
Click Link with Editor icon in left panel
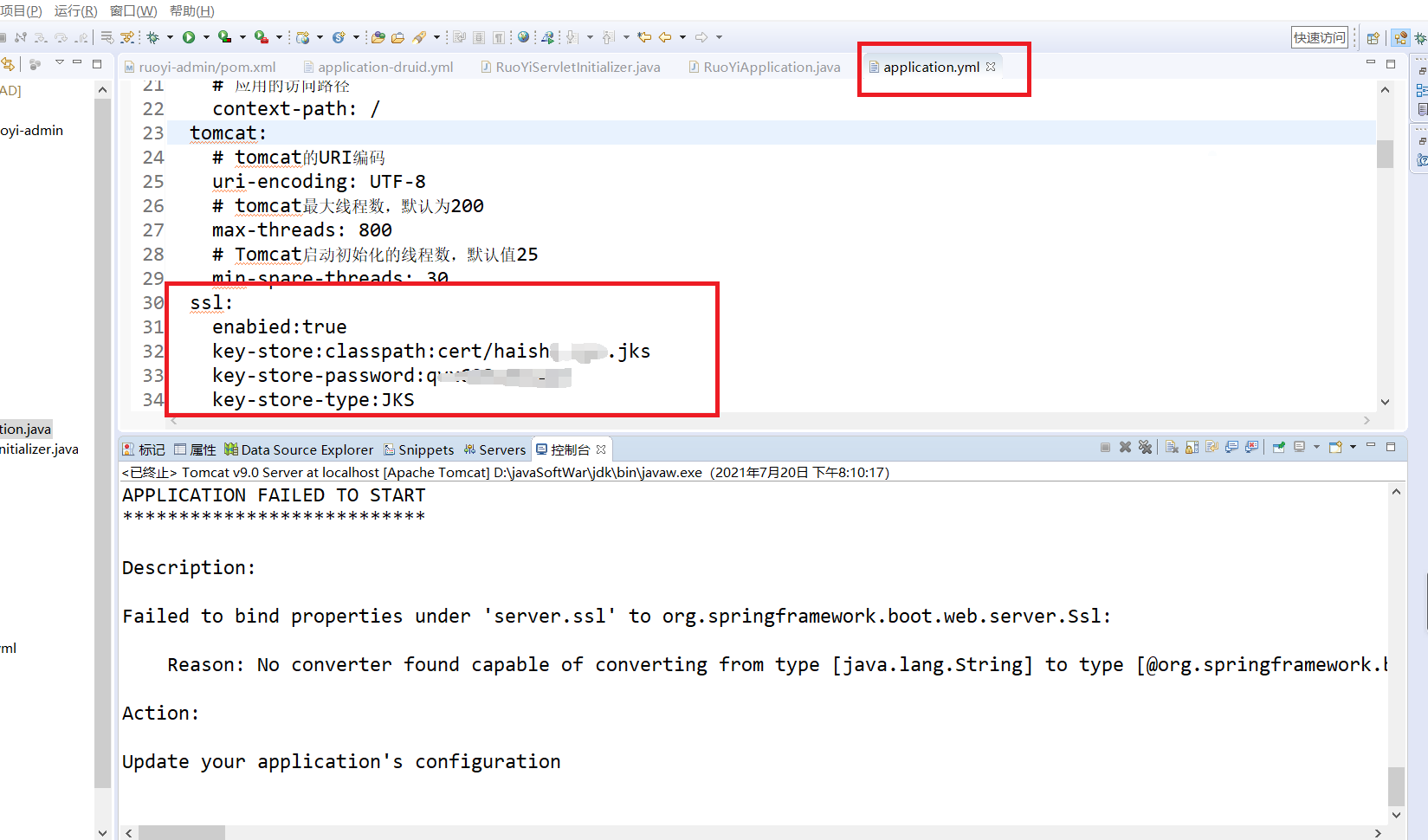point(9,64)
